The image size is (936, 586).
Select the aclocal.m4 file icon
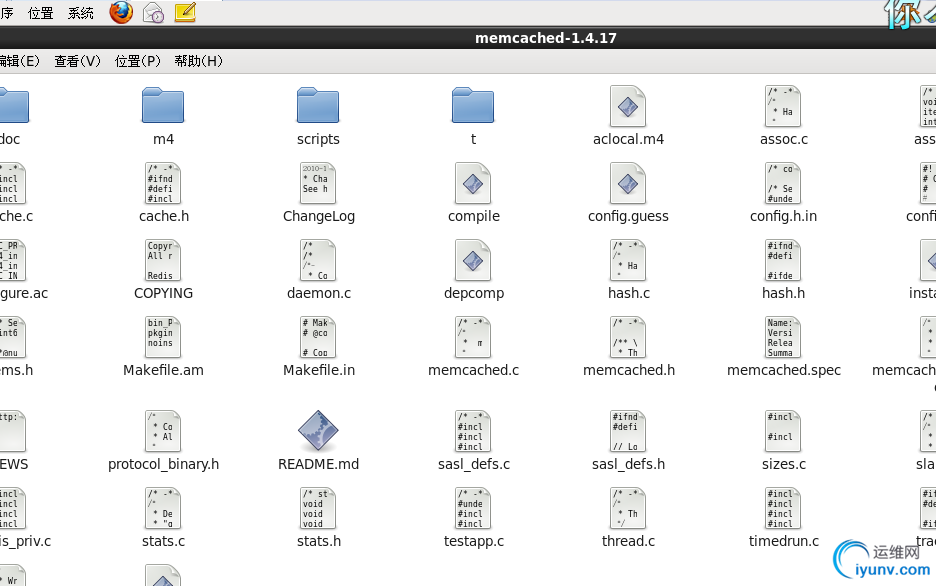tap(628, 106)
